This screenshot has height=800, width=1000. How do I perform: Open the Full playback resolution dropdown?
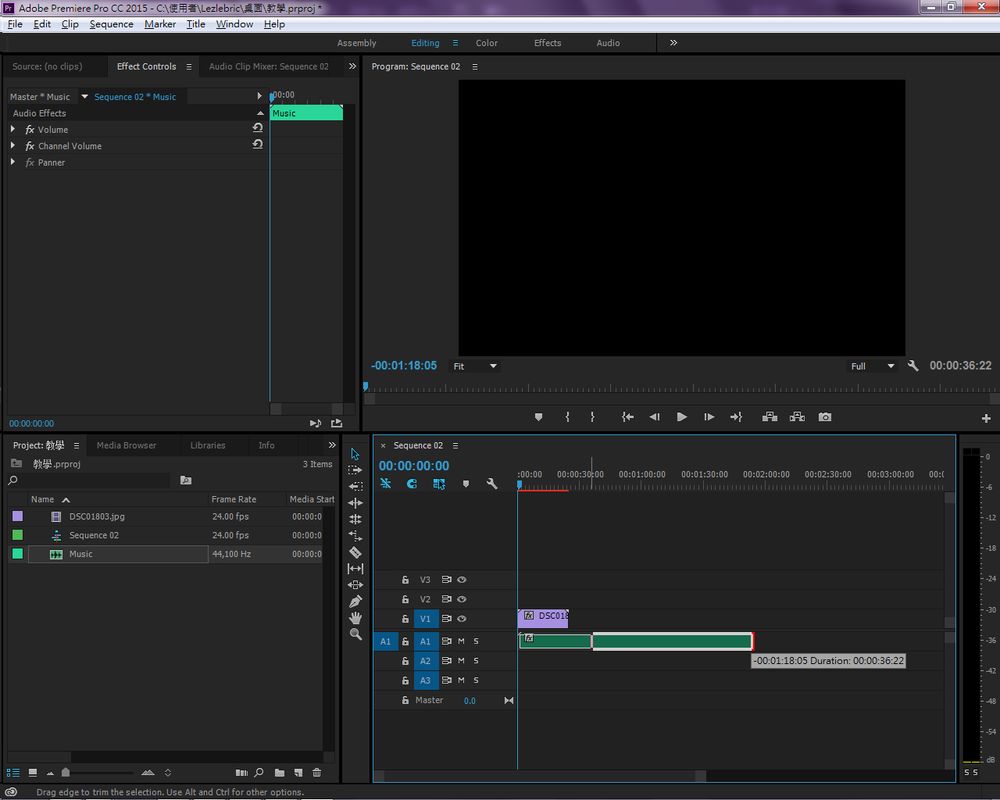click(872, 366)
